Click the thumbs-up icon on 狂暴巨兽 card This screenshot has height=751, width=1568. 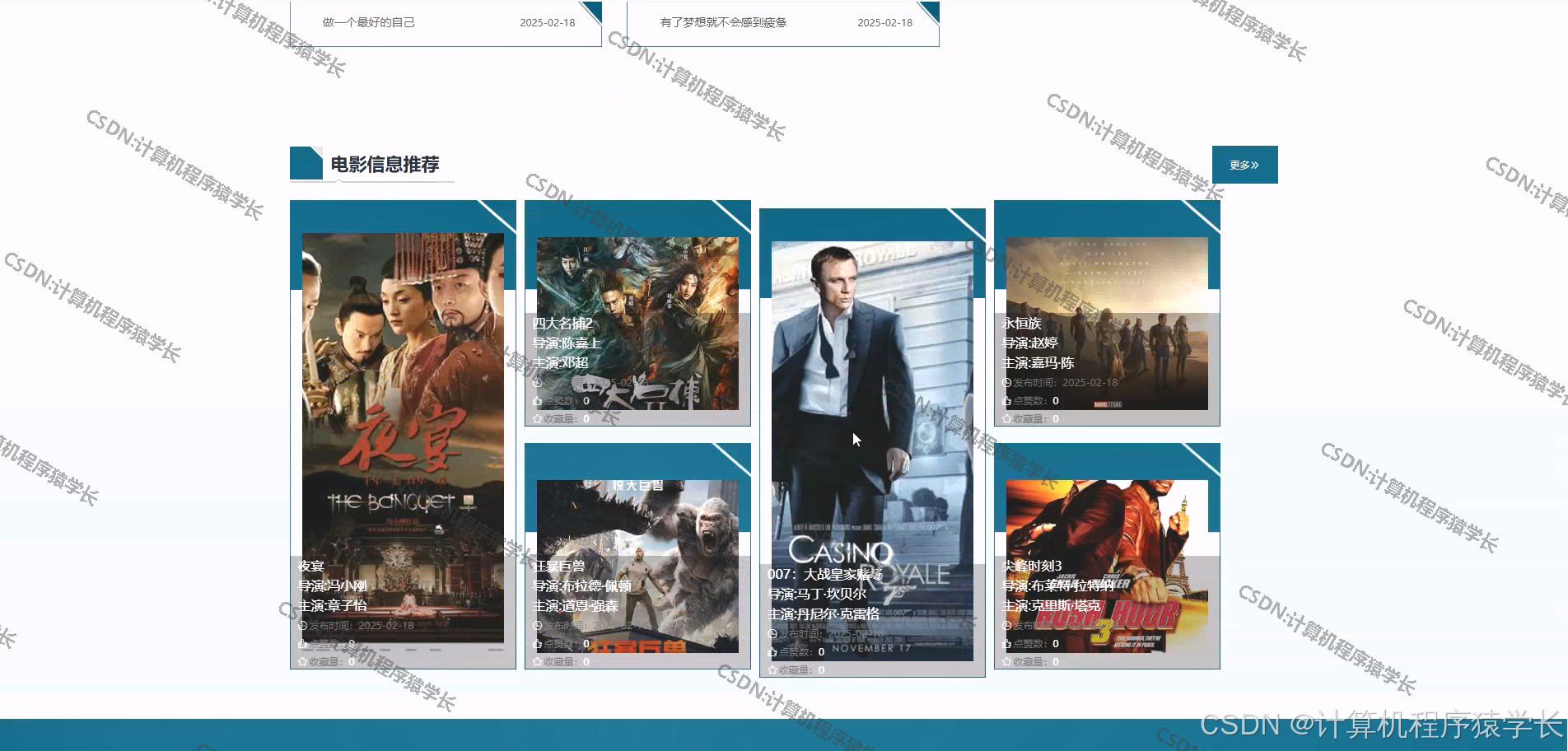pyautogui.click(x=537, y=644)
